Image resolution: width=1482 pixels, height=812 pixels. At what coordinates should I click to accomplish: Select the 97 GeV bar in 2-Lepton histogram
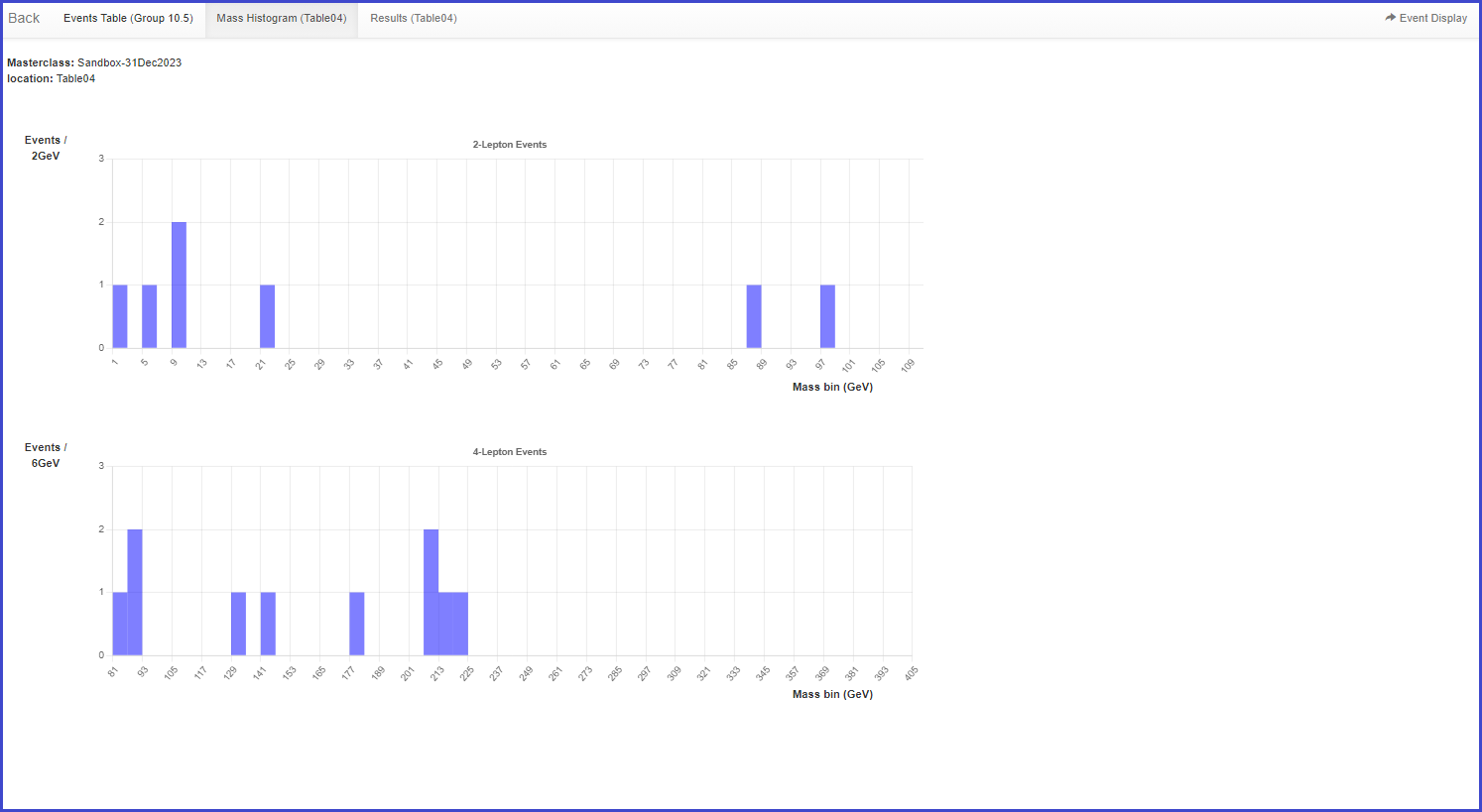point(827,316)
